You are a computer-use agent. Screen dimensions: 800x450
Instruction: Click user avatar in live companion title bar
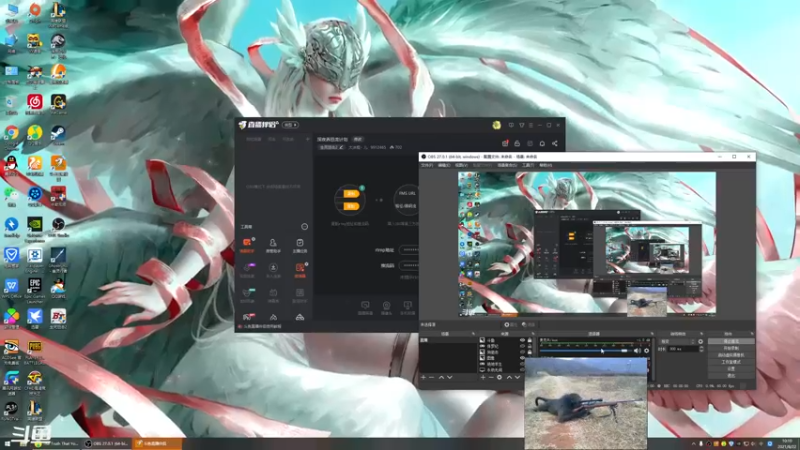tap(496, 125)
